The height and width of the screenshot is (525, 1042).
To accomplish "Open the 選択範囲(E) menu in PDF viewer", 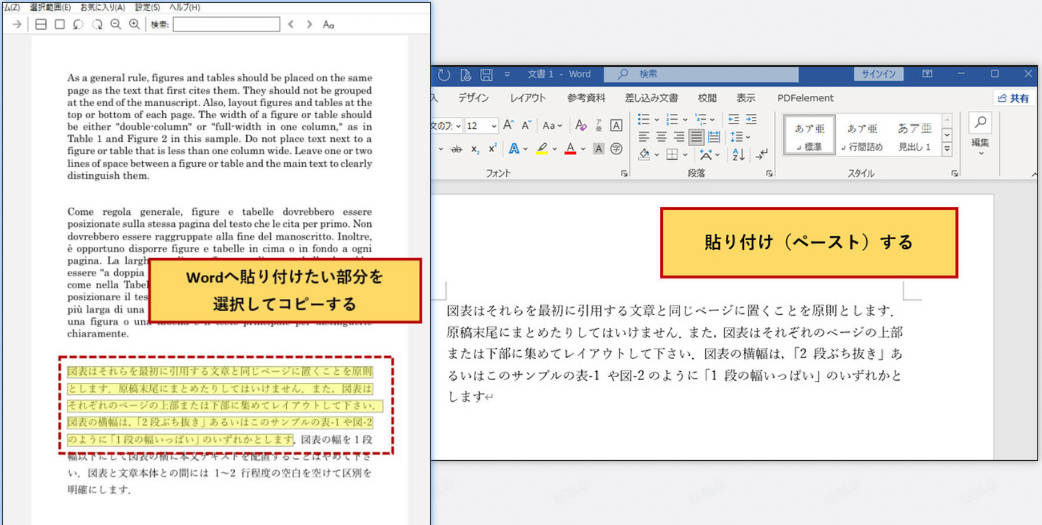I will coord(51,7).
